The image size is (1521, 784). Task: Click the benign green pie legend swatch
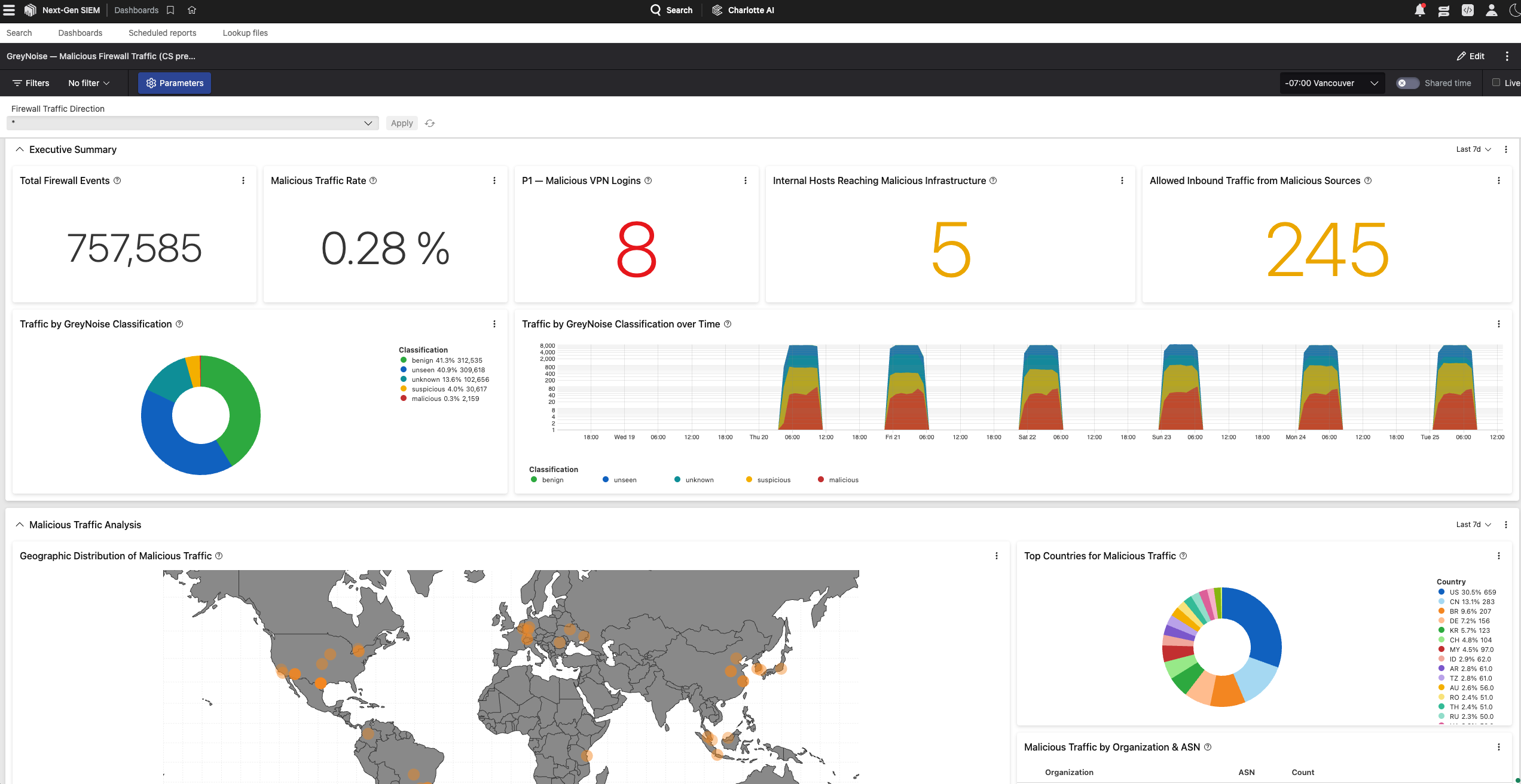pos(404,360)
